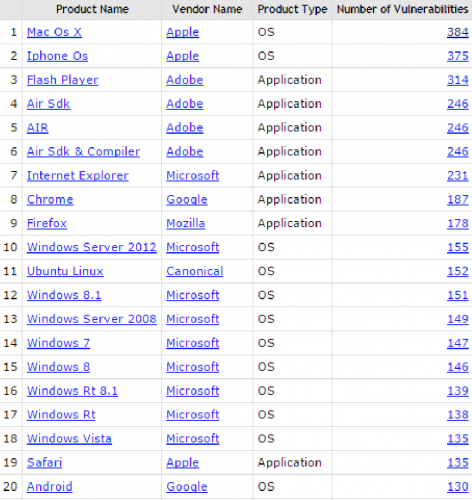This screenshot has width=472, height=500.
Task: Open the Windows Vista product link
Action: [69, 439]
